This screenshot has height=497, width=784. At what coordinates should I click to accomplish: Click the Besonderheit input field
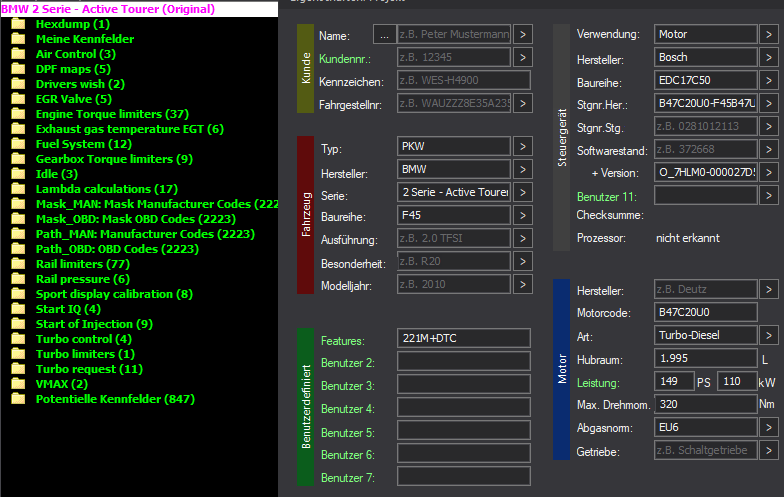pos(454,262)
